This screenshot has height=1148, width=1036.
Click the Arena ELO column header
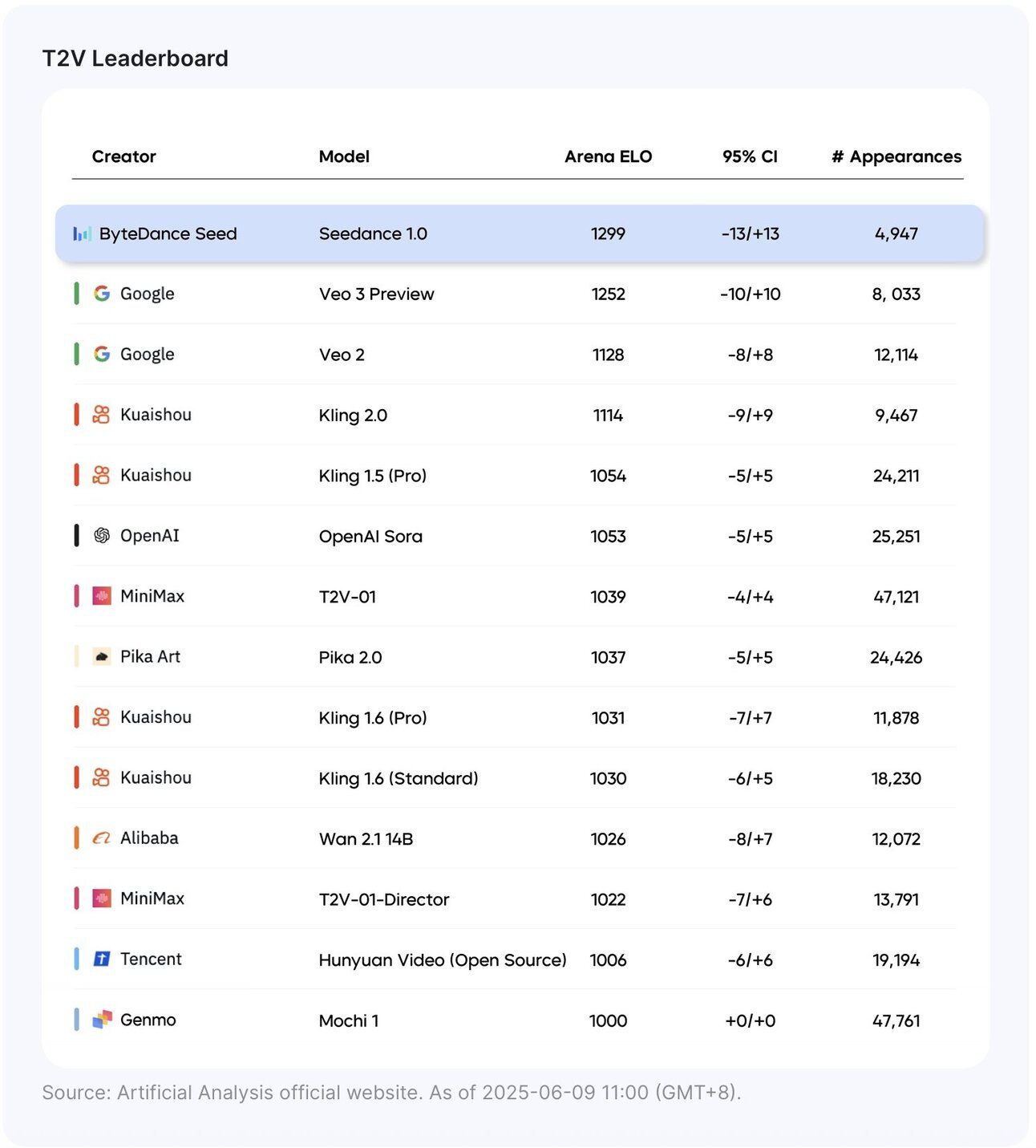tap(608, 156)
